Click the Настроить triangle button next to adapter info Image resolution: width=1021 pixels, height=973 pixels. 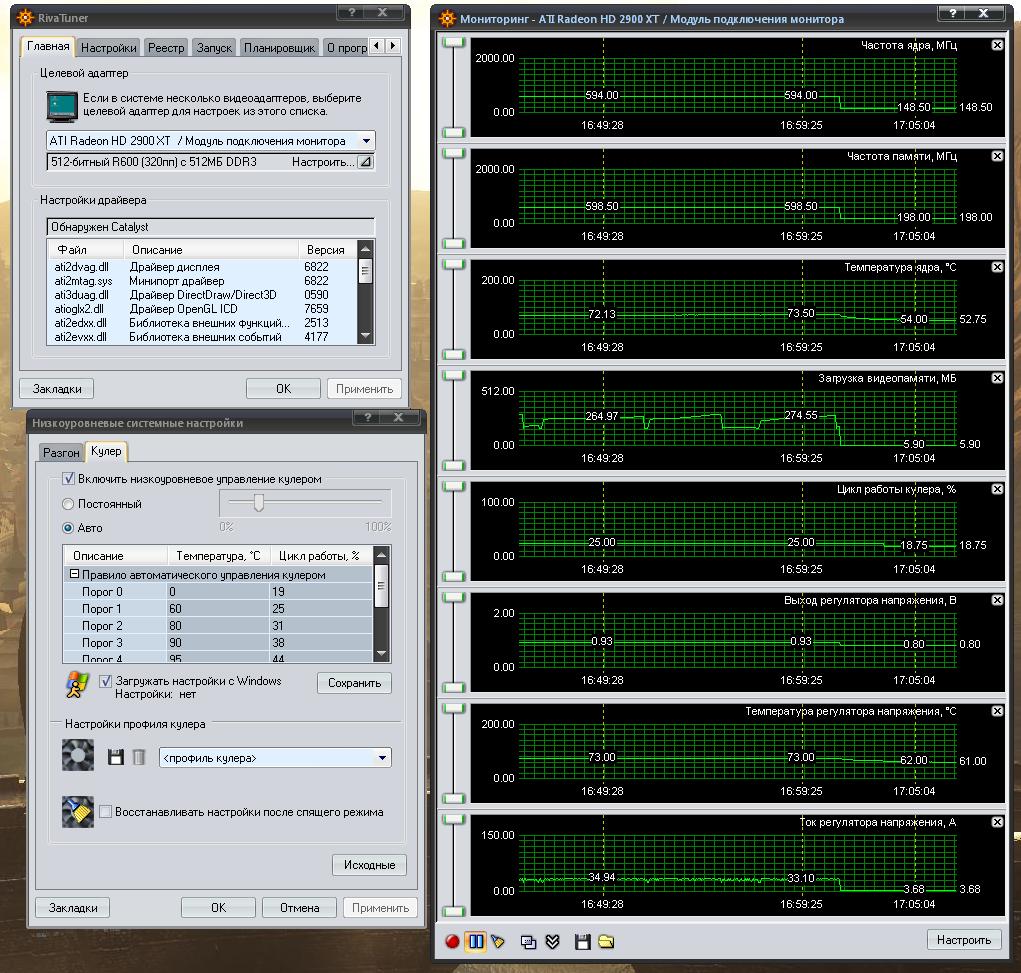366,162
